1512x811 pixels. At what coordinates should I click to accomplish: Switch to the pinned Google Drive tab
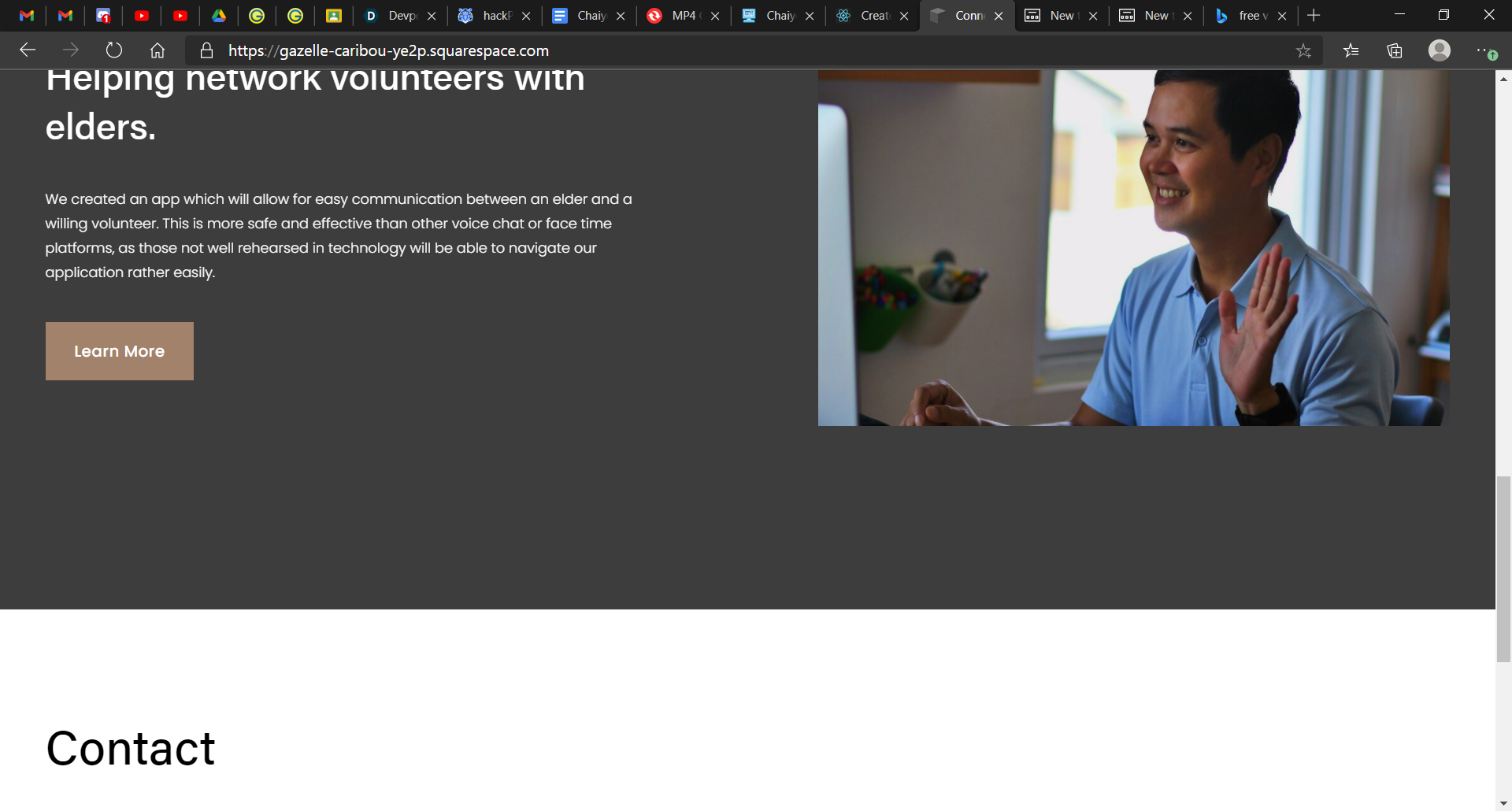pos(218,15)
